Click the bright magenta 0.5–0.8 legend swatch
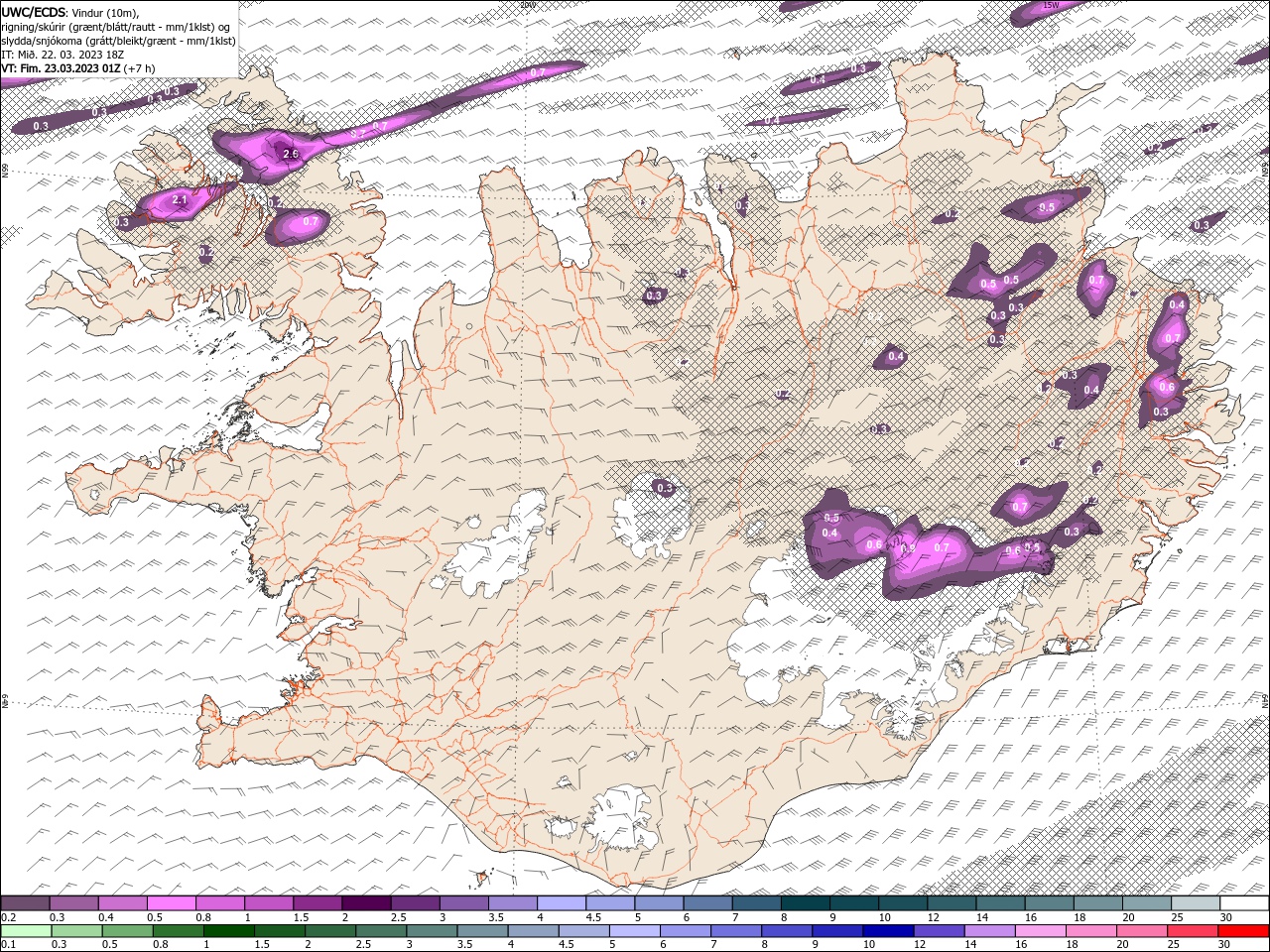Screen dimensions: 1270x952 click(x=171, y=903)
